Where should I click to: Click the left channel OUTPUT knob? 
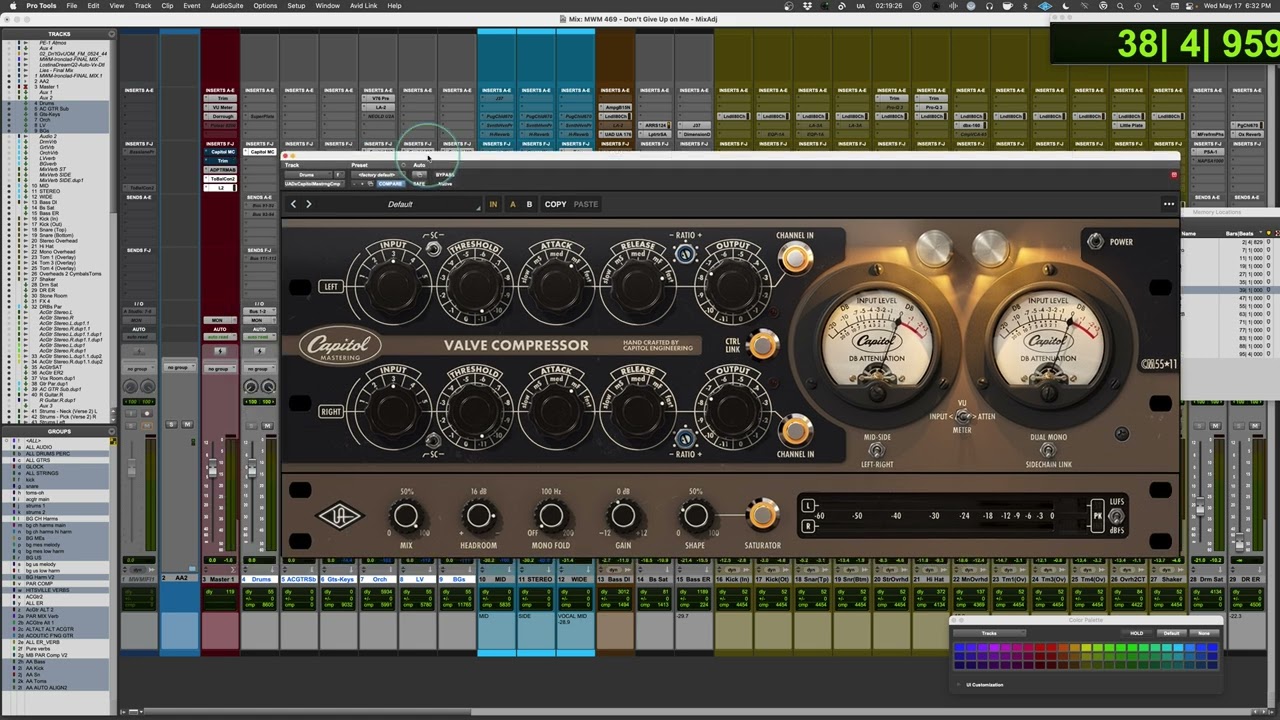[x=732, y=286]
